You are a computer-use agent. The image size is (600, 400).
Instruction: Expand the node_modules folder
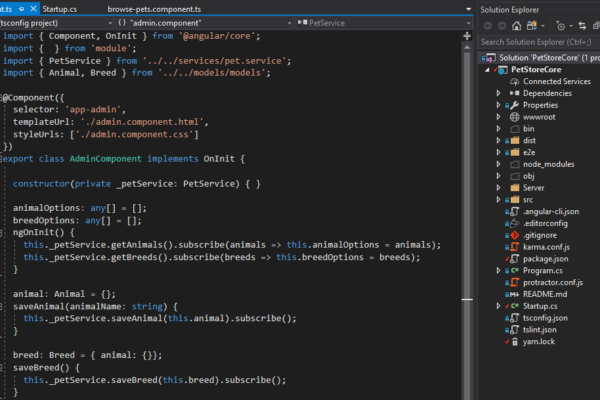pyautogui.click(x=498, y=164)
